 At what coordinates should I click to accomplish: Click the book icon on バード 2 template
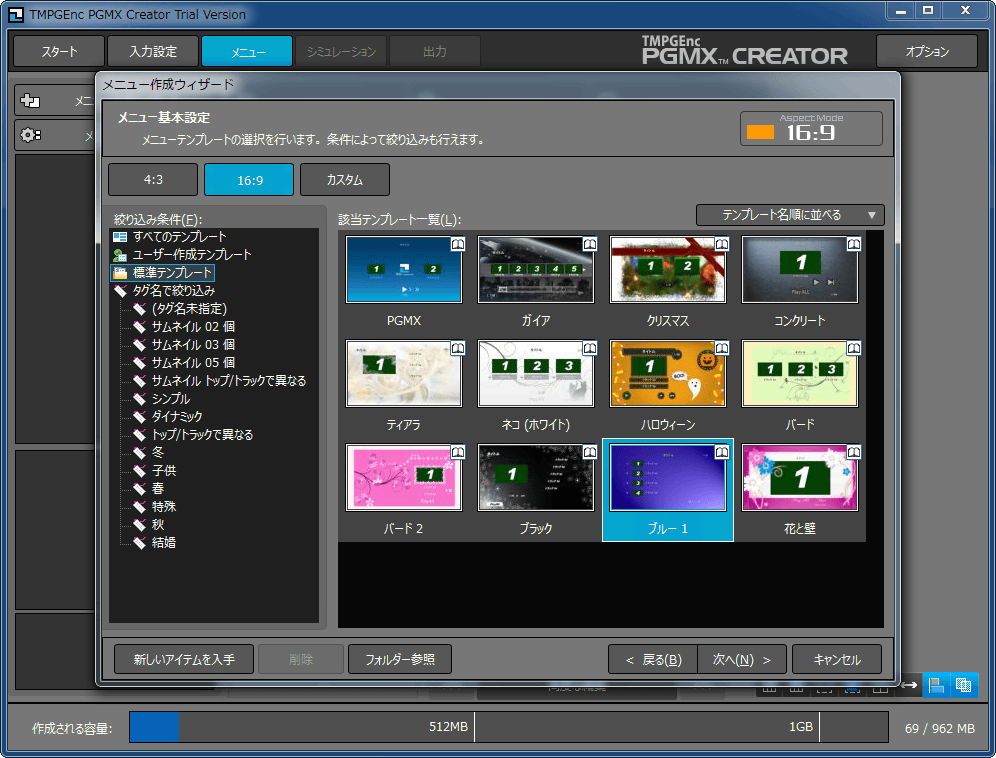coord(458,452)
